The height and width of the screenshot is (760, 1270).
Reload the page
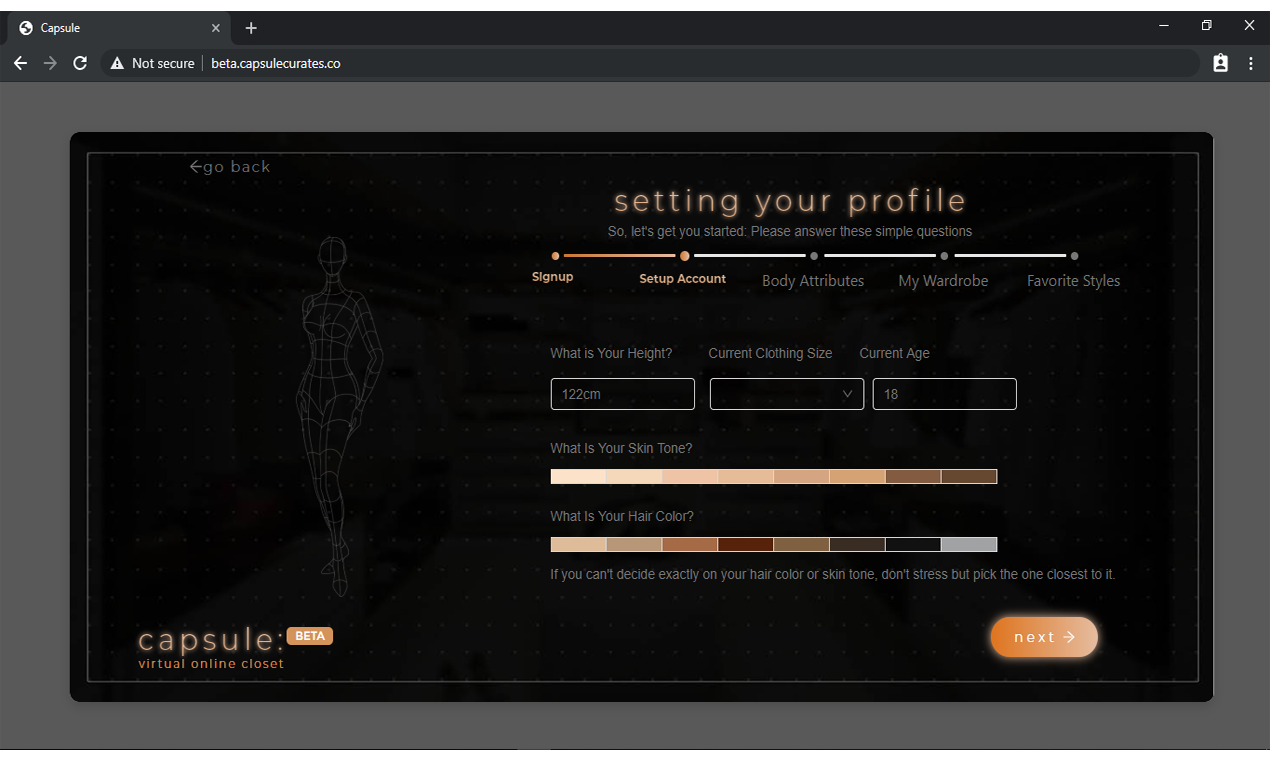(x=80, y=63)
